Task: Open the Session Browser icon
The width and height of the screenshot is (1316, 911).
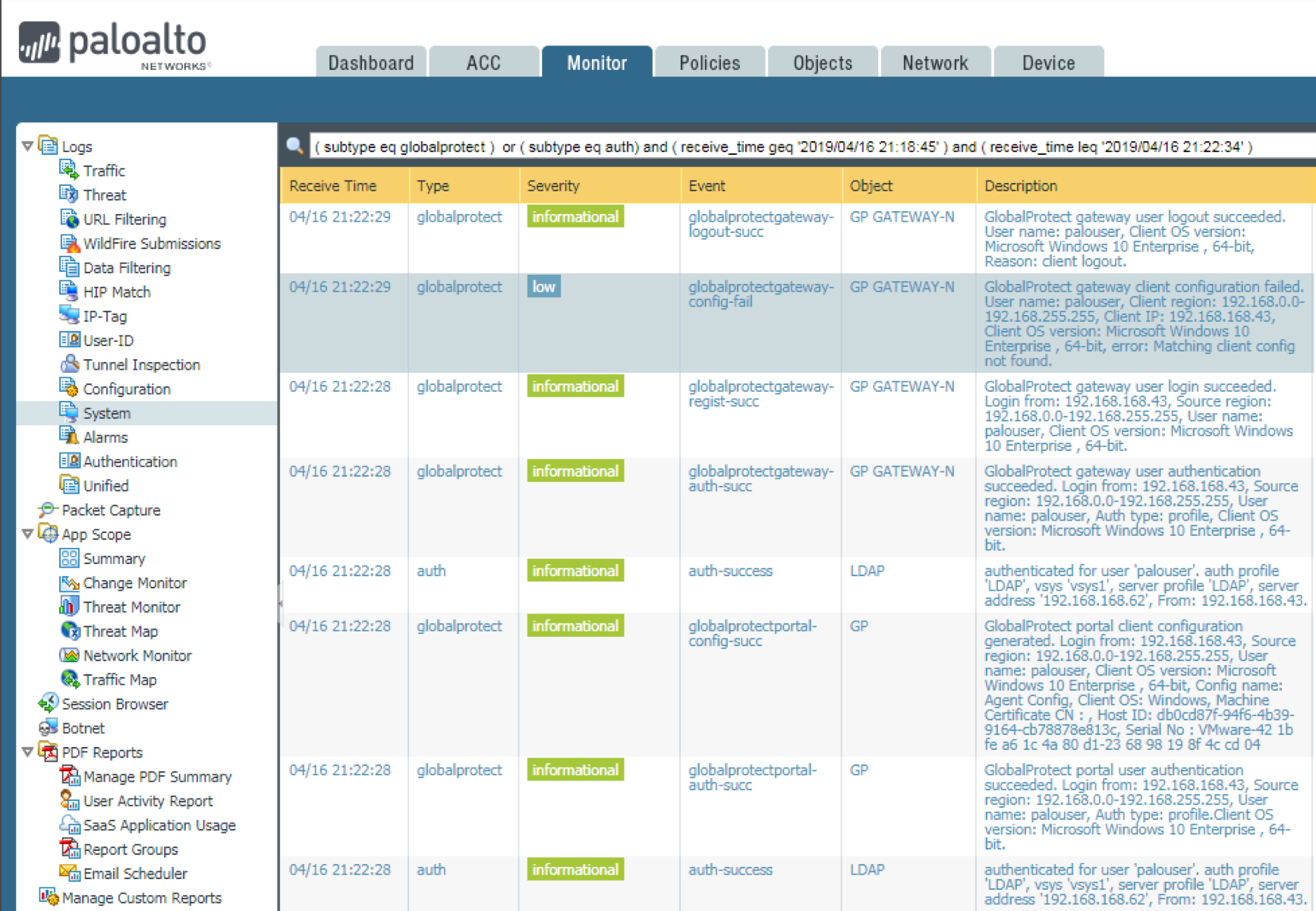Action: (48, 703)
